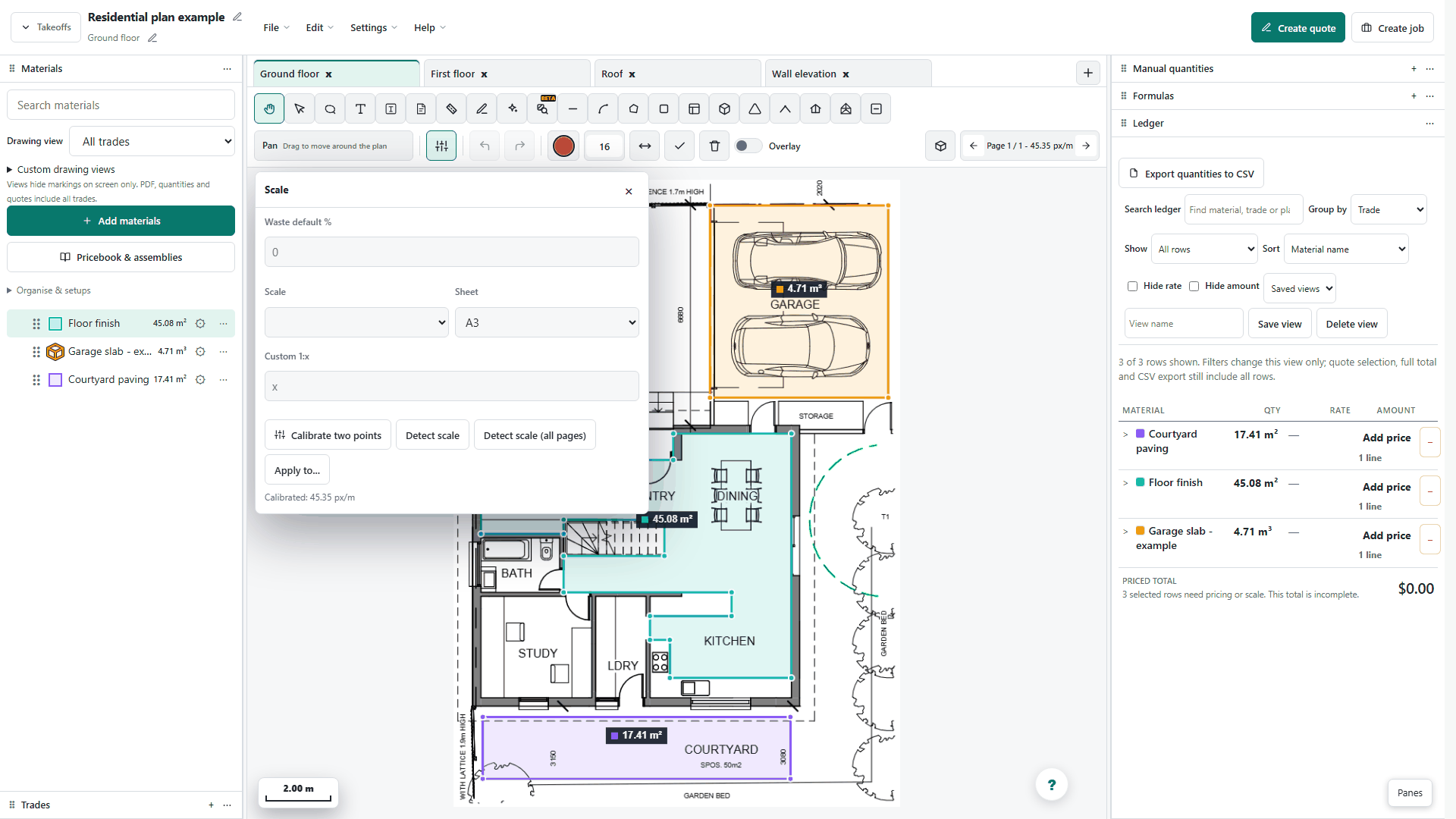This screenshot has height=819, width=1456.
Task: Close the Scale panel
Action: pyautogui.click(x=629, y=191)
